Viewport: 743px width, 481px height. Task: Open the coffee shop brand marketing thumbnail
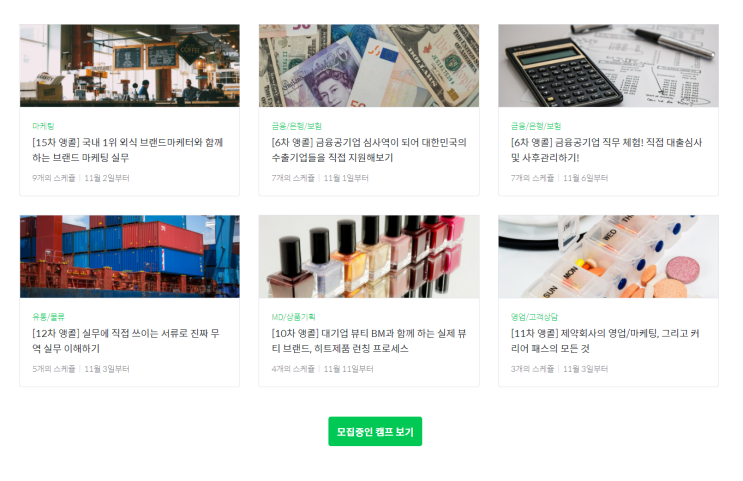[x=129, y=65]
